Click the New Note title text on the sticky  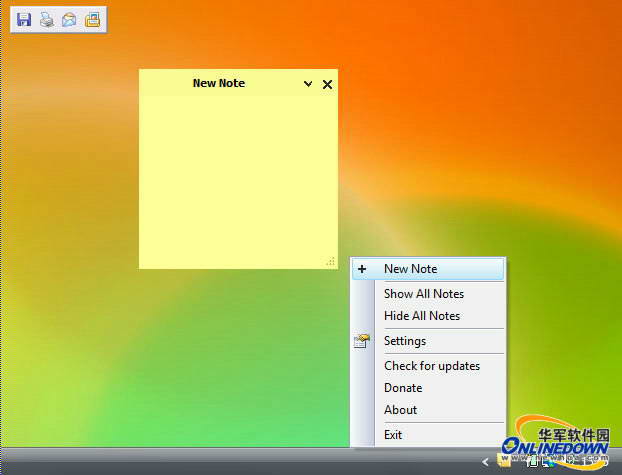point(219,83)
